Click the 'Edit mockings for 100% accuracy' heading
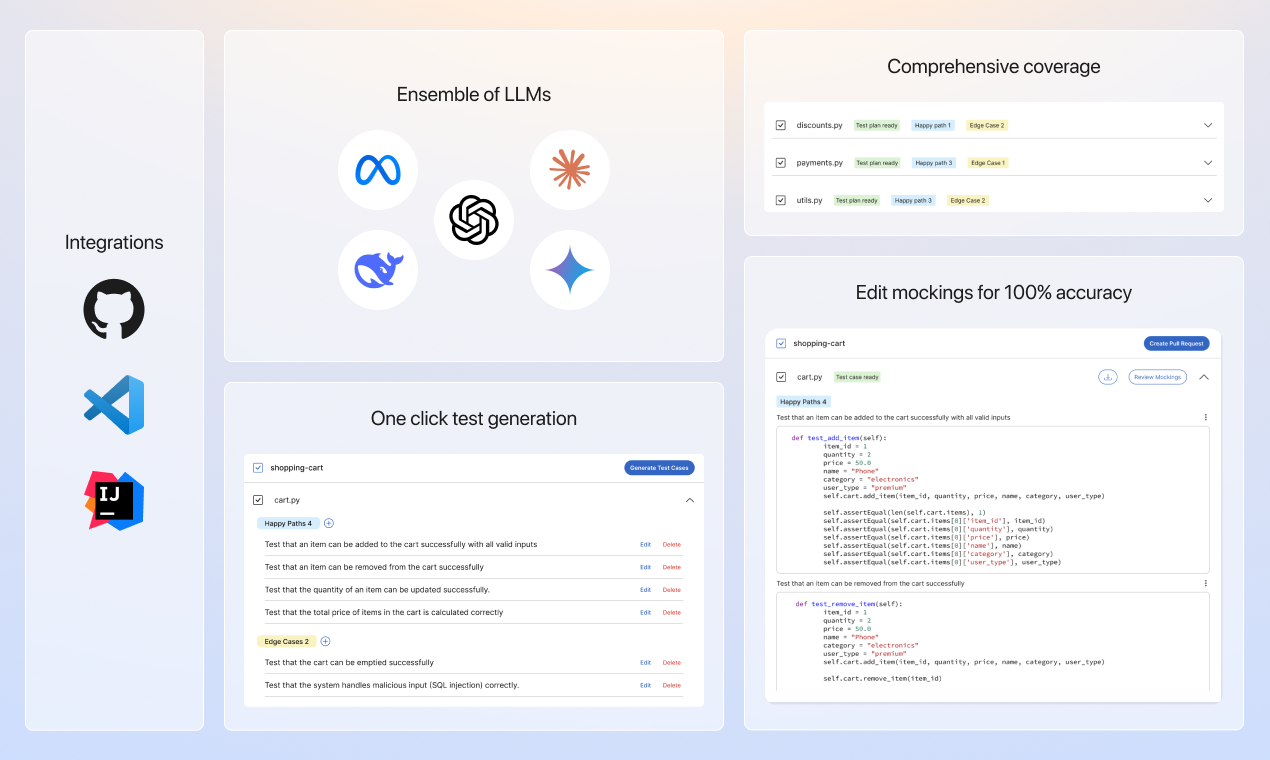The width and height of the screenshot is (1270, 760). [994, 293]
